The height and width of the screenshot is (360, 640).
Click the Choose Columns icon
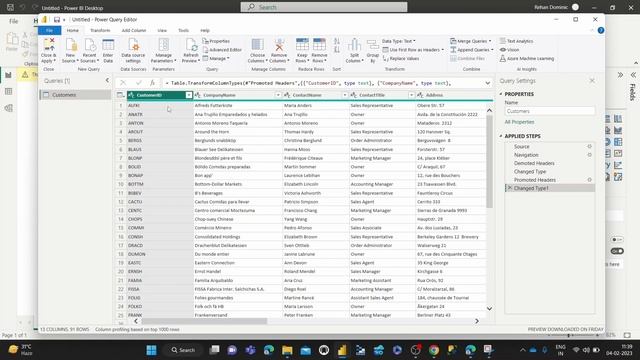258,45
